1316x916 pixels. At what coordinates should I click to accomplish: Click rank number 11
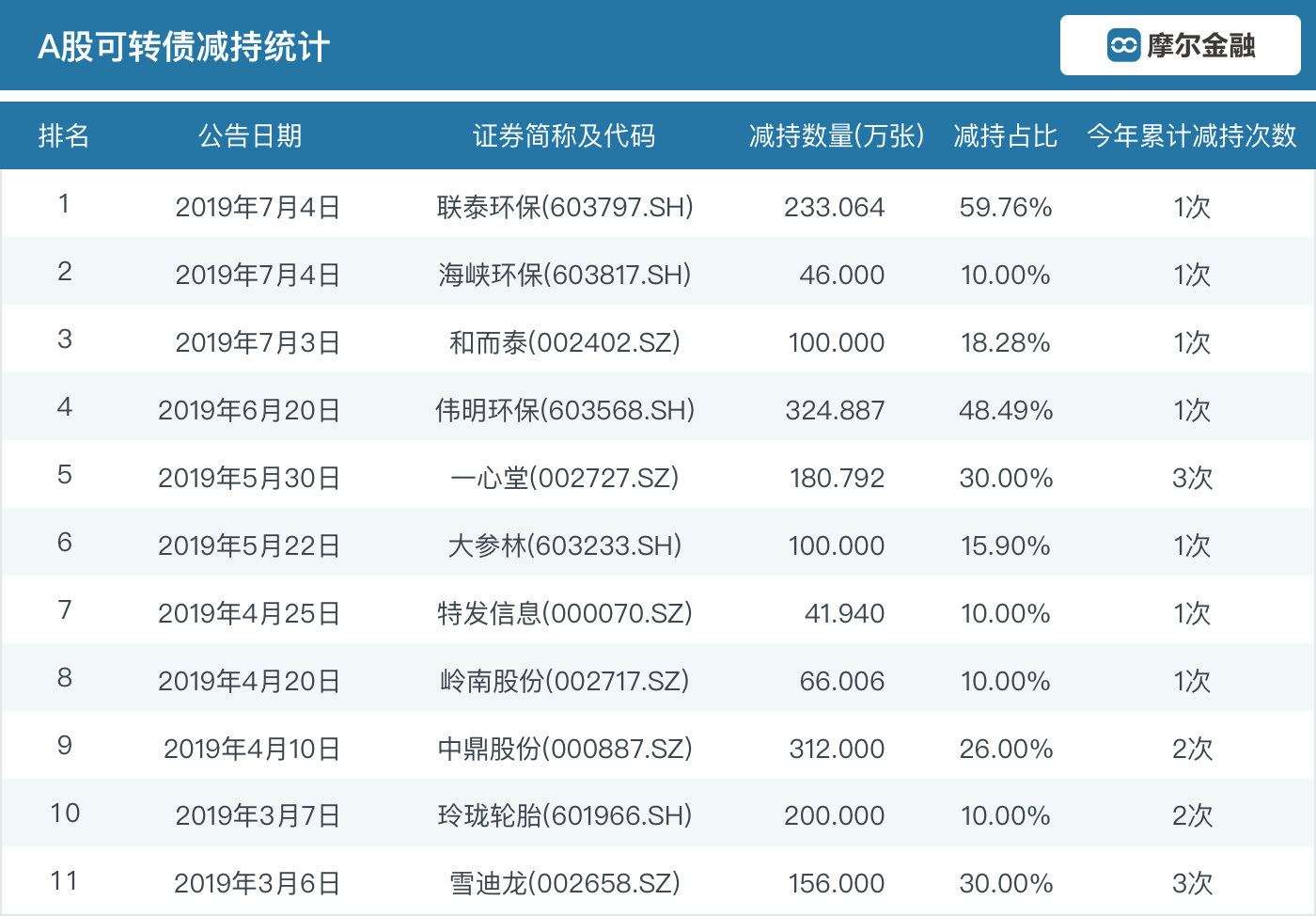[x=64, y=880]
